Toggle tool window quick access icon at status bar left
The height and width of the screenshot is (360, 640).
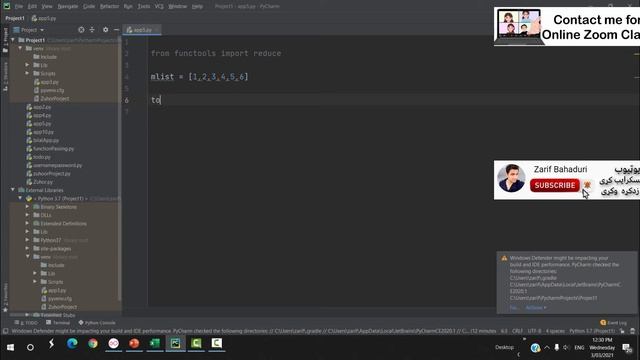(5, 331)
